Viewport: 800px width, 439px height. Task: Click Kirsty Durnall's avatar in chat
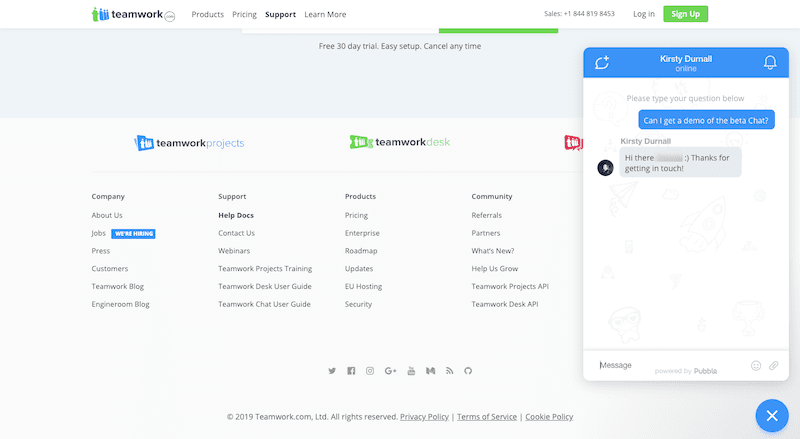(x=606, y=167)
